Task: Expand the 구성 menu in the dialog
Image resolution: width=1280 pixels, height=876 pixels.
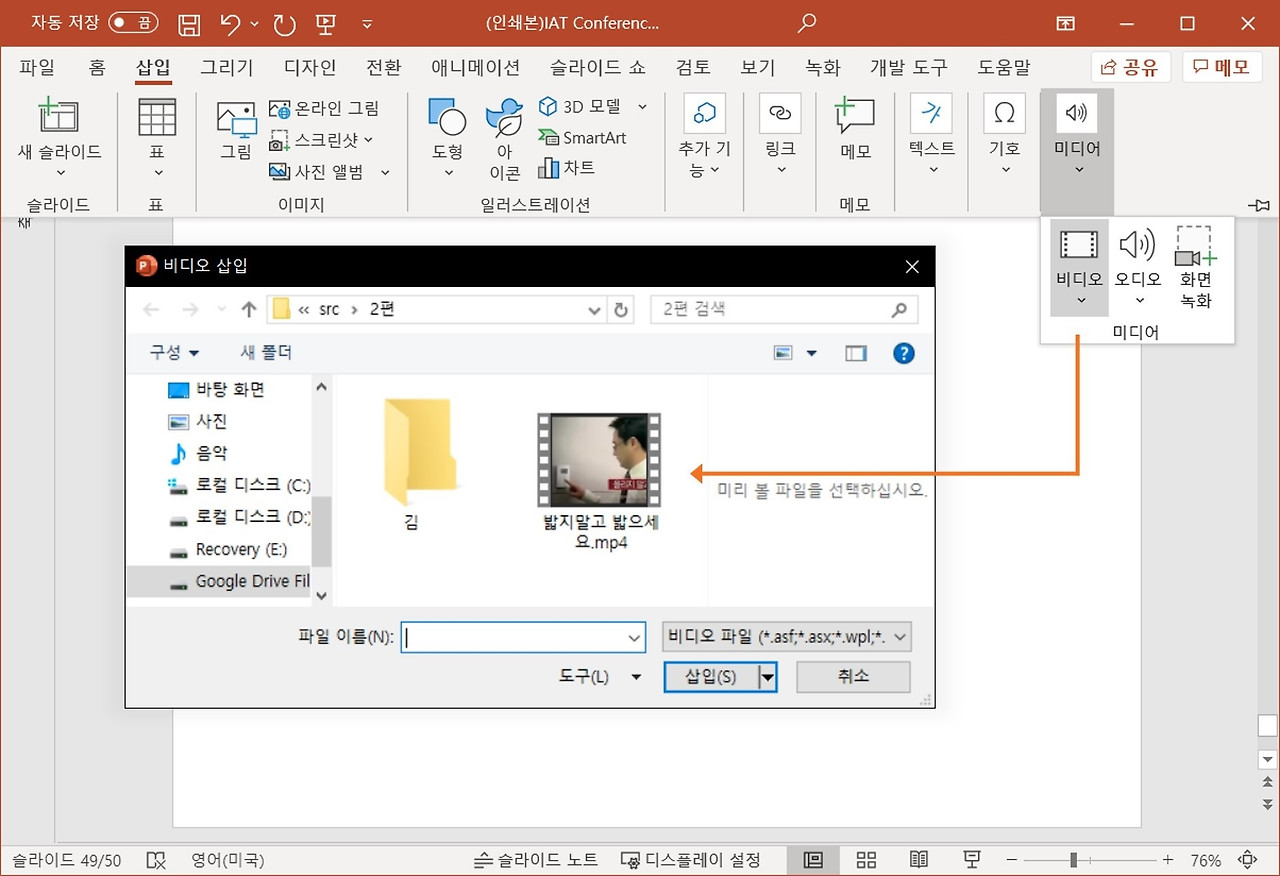Action: [174, 353]
